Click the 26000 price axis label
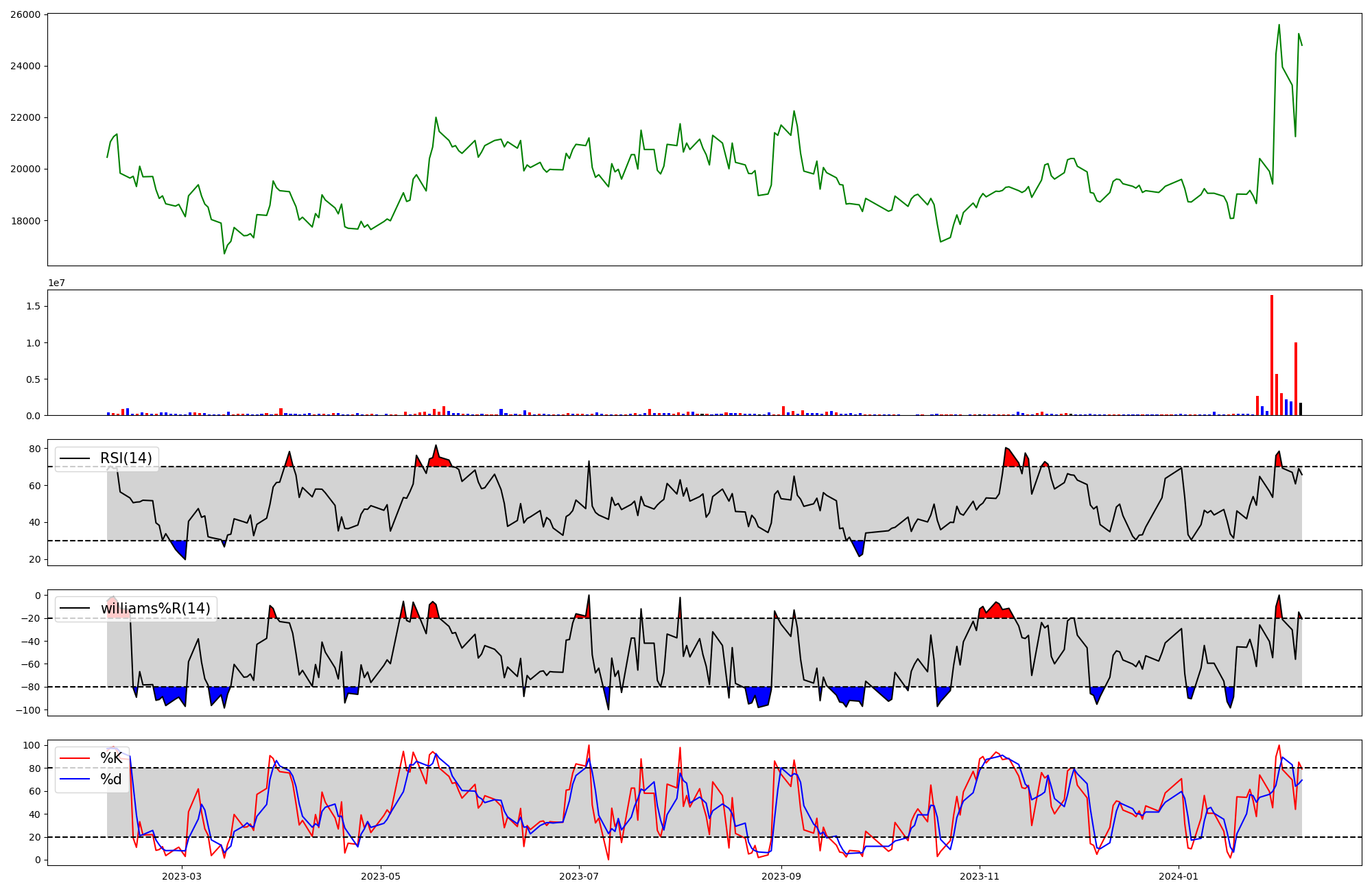 pyautogui.click(x=25, y=14)
